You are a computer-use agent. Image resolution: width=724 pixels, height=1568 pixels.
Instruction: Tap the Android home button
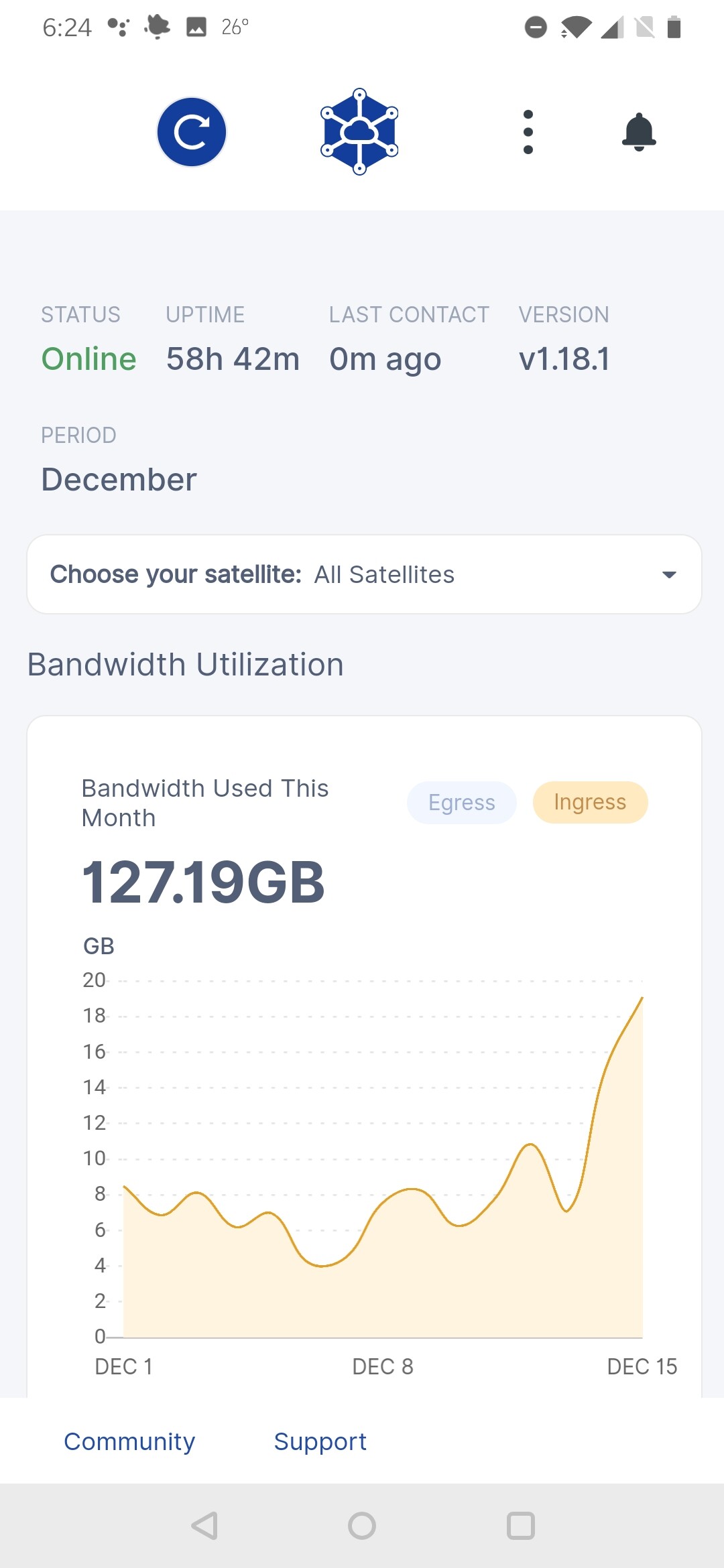coord(362,1526)
